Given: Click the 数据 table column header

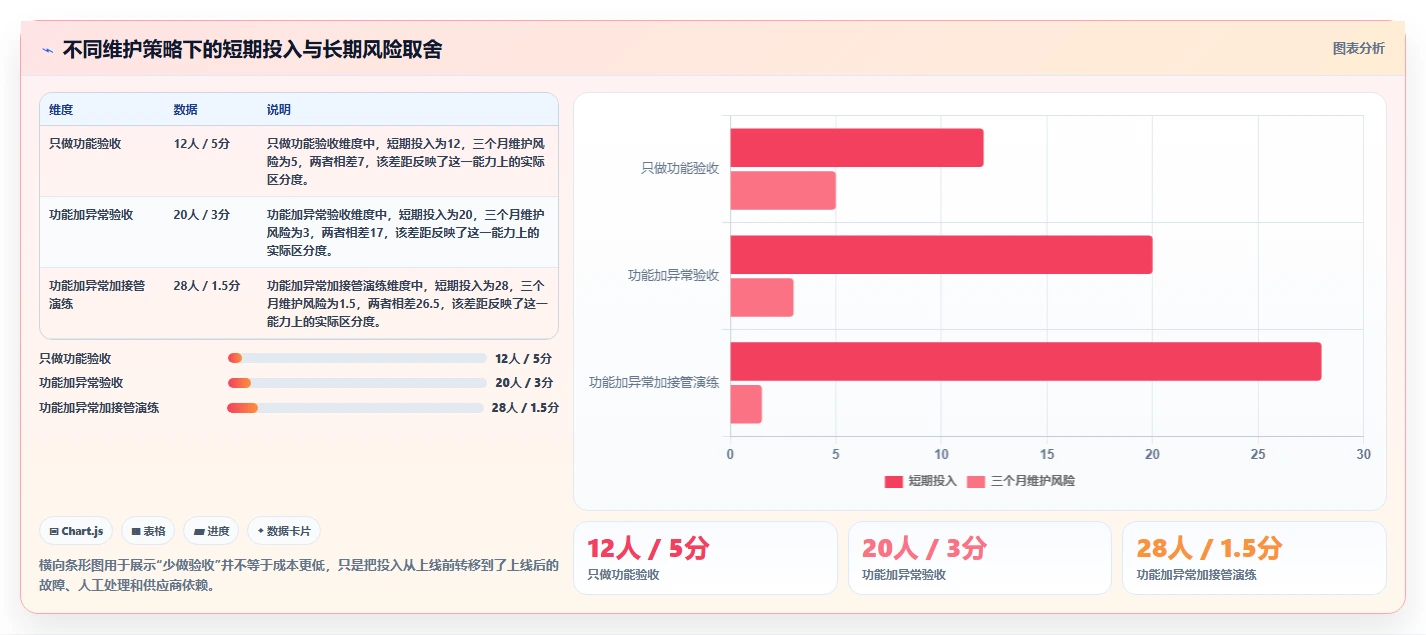Looking at the screenshot, I should point(185,109).
